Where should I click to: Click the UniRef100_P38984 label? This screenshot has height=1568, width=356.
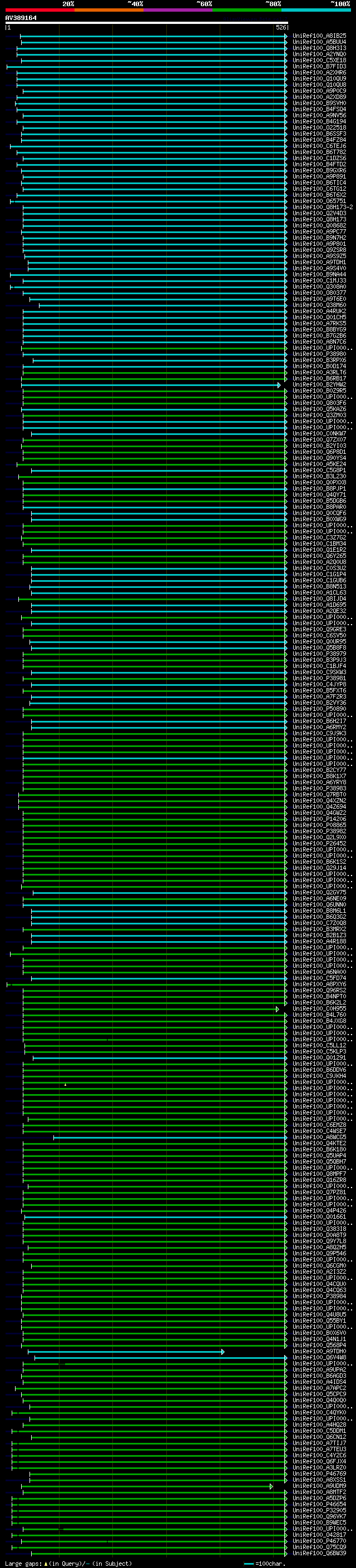[319, 1297]
